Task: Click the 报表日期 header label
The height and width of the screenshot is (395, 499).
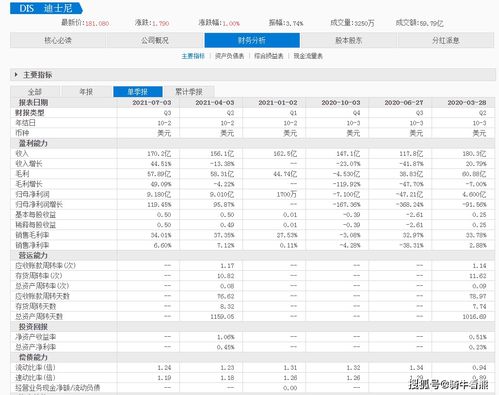Action: coord(33,103)
